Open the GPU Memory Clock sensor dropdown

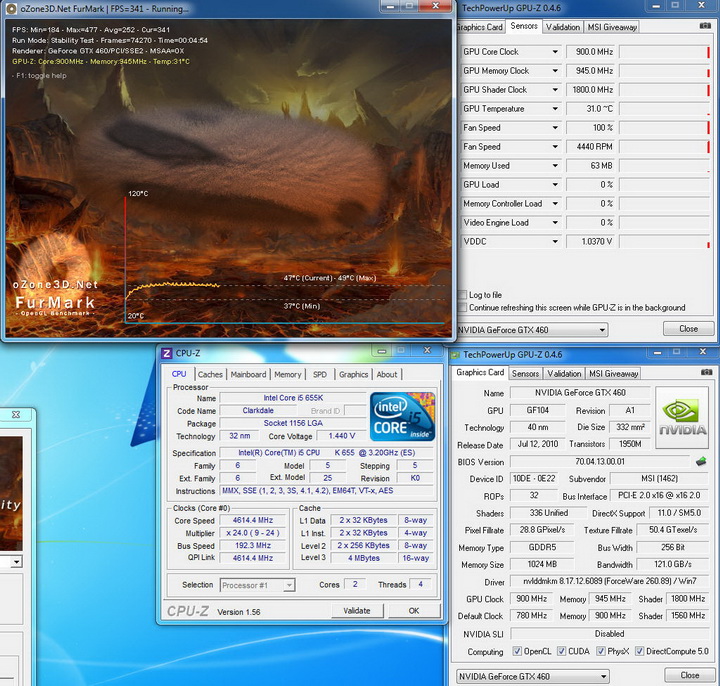555,71
